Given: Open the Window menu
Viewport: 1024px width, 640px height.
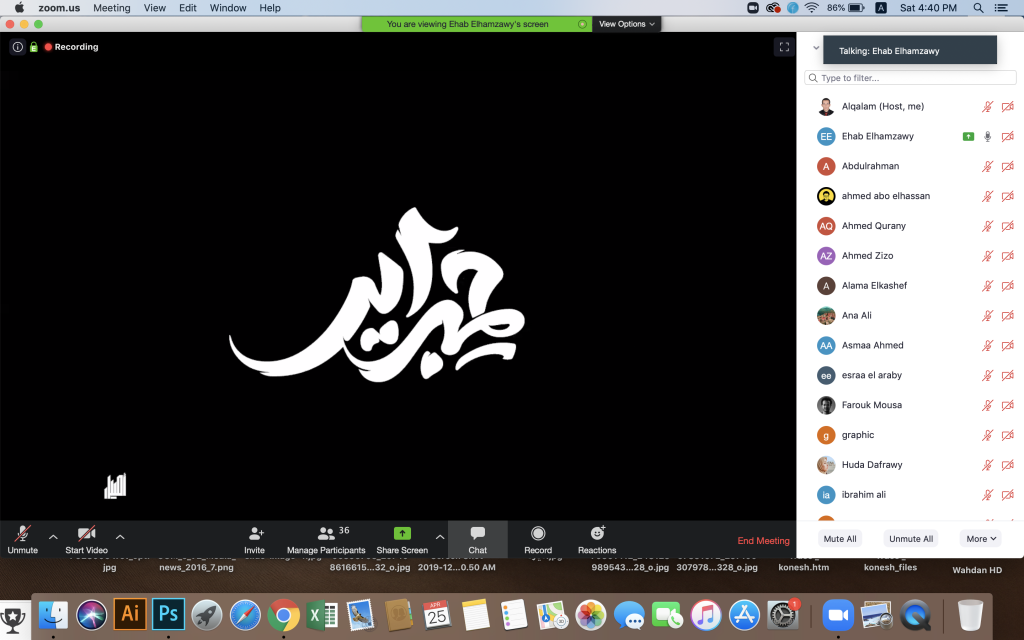Looking at the screenshot, I should click(x=228, y=8).
